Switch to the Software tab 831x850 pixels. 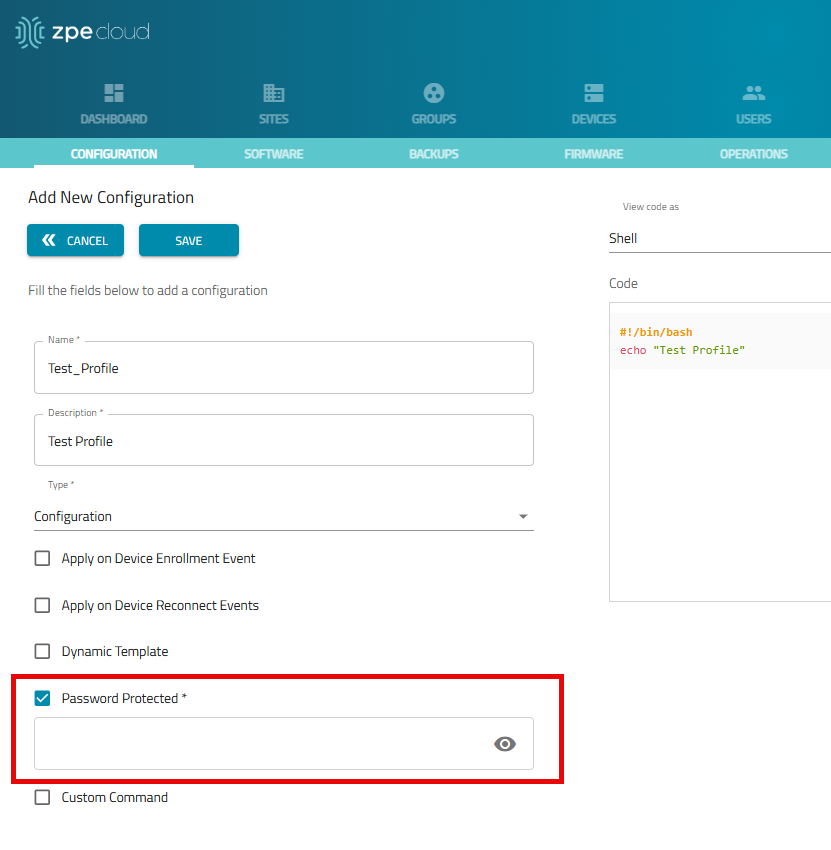[273, 154]
